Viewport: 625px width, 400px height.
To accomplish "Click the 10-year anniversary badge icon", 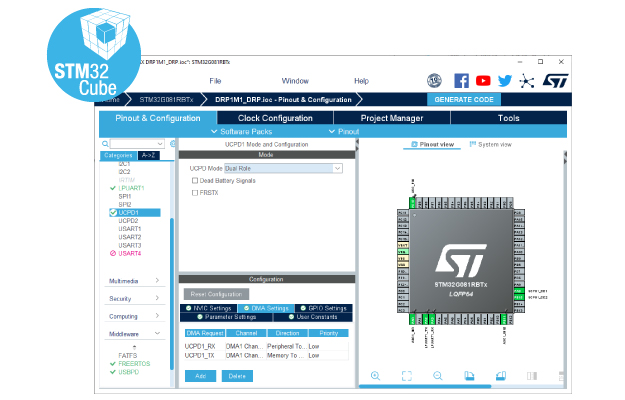I will coord(434,81).
